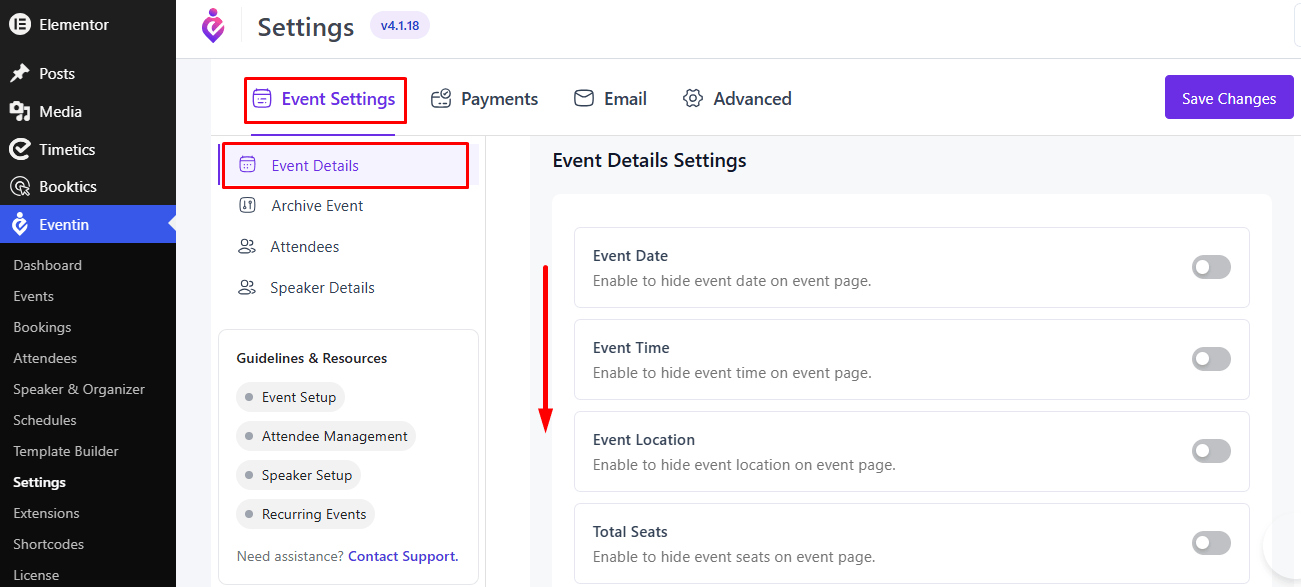The height and width of the screenshot is (587, 1301).
Task: Open the Attendee Management guideline
Action: (x=325, y=436)
